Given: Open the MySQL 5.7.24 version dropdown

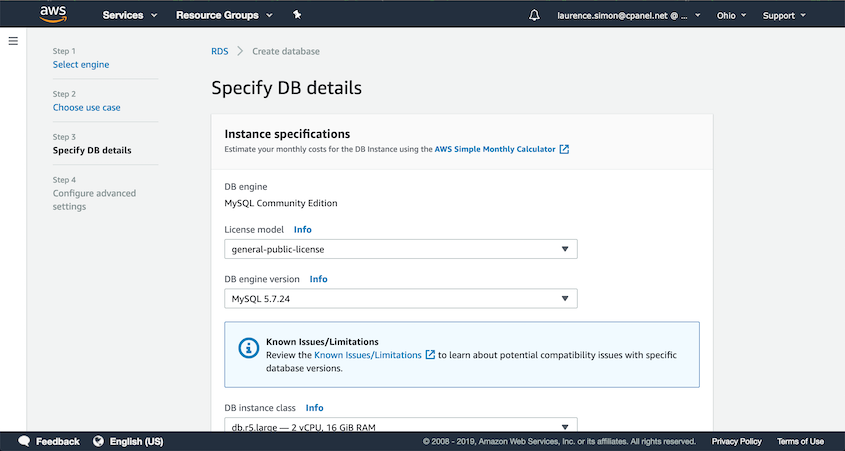Looking at the screenshot, I should pyautogui.click(x=401, y=299).
